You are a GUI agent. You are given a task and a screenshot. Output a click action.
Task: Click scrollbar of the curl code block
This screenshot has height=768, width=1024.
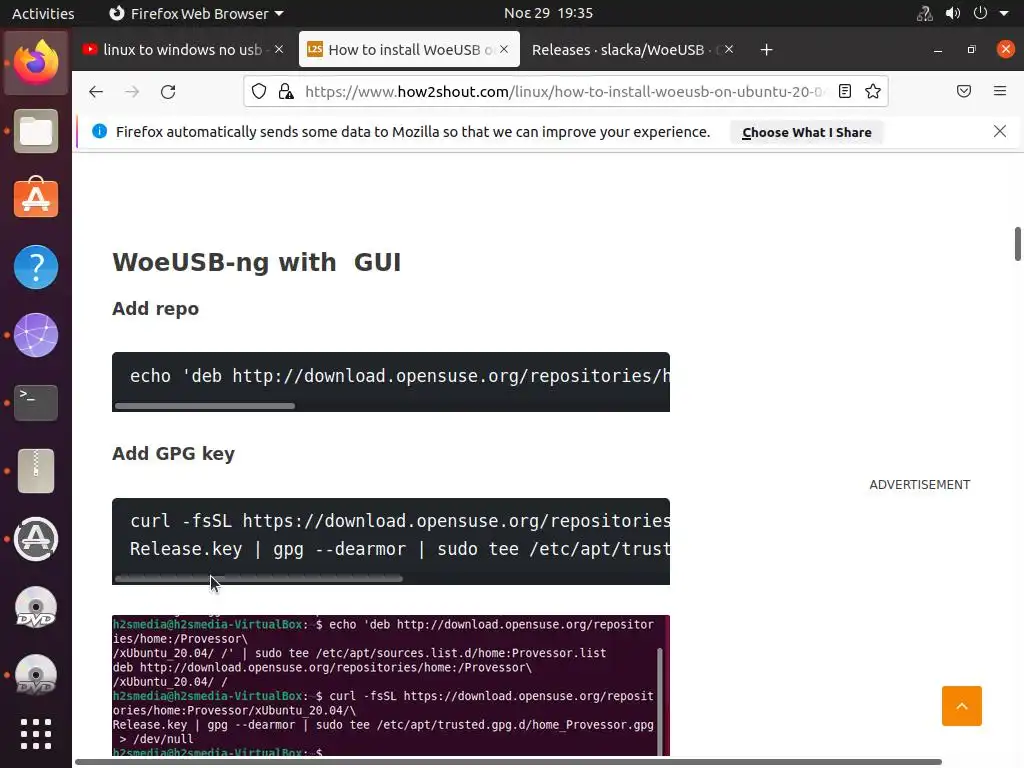[x=259, y=578]
